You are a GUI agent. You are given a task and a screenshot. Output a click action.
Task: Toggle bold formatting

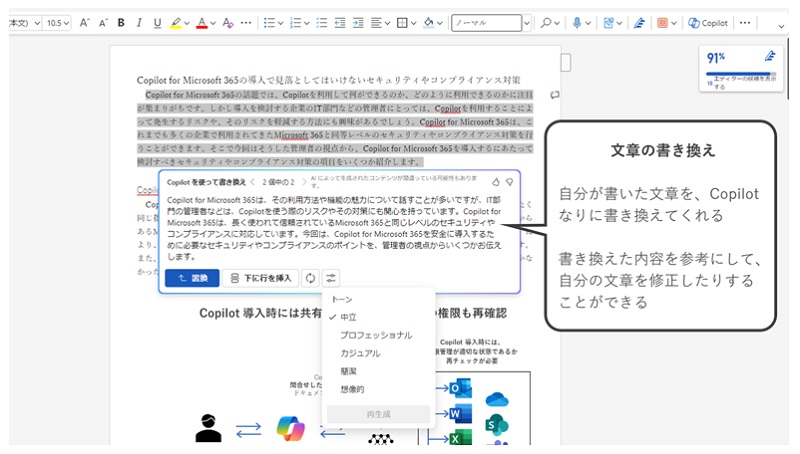(121, 23)
